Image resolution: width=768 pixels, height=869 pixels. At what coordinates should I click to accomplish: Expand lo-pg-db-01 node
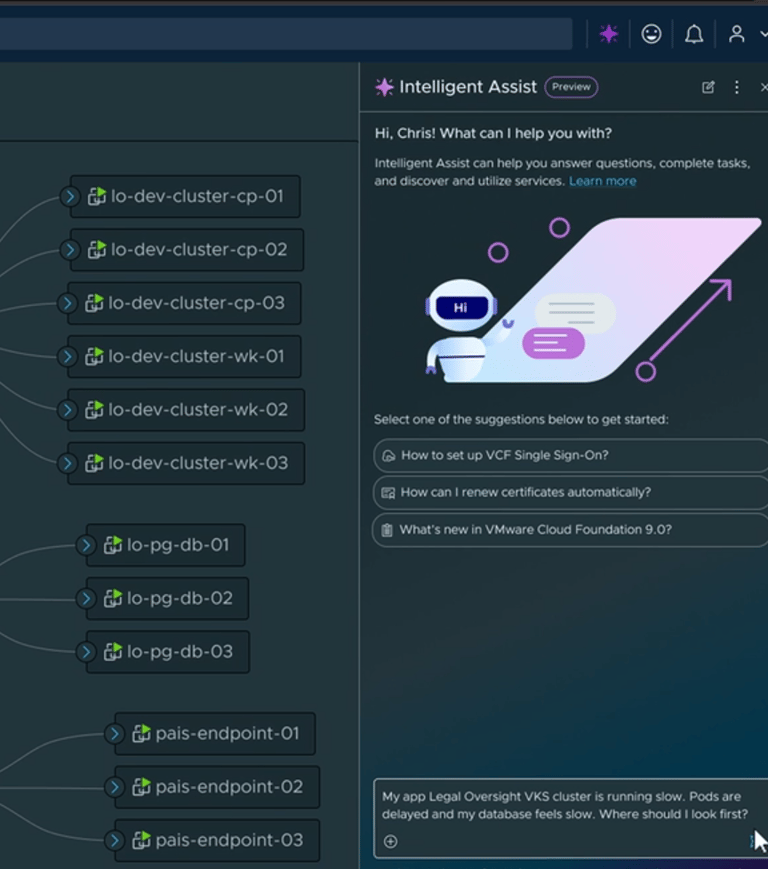tap(86, 545)
